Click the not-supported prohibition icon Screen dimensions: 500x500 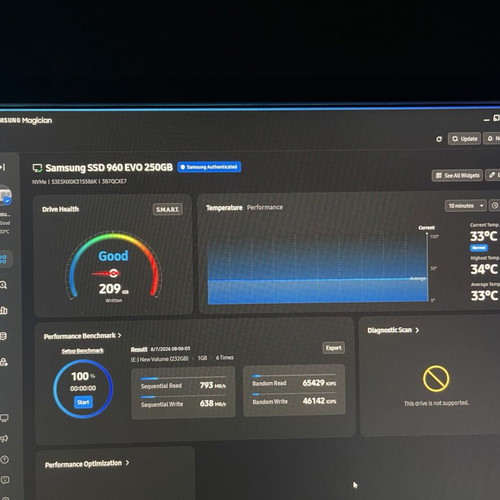pos(436,378)
